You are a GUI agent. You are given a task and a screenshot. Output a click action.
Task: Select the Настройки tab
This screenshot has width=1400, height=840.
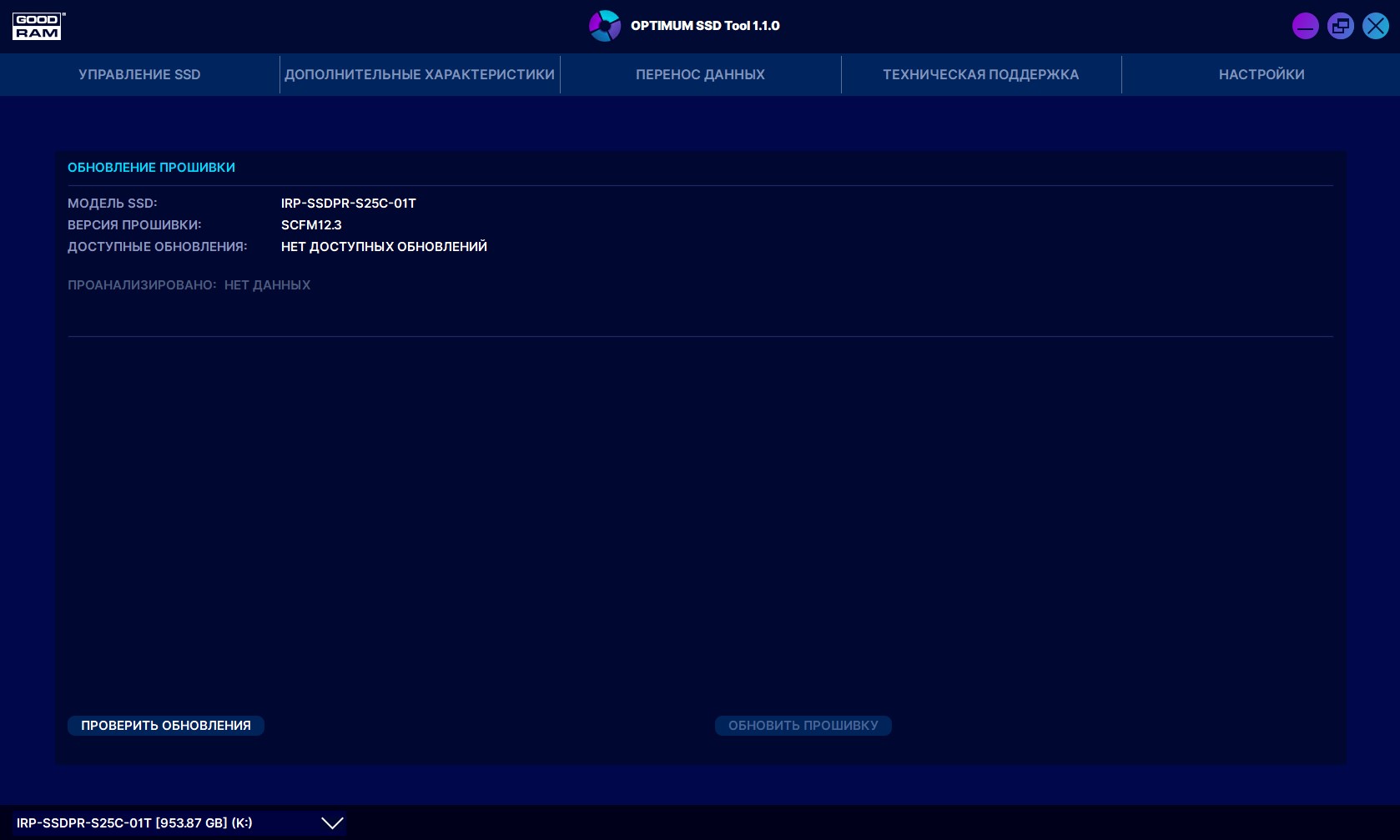point(1261,74)
